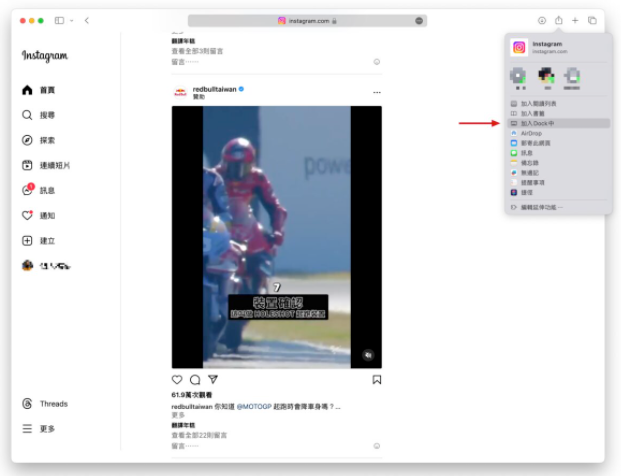Open the three-dot options on redbulltaiwan post

click(377, 92)
